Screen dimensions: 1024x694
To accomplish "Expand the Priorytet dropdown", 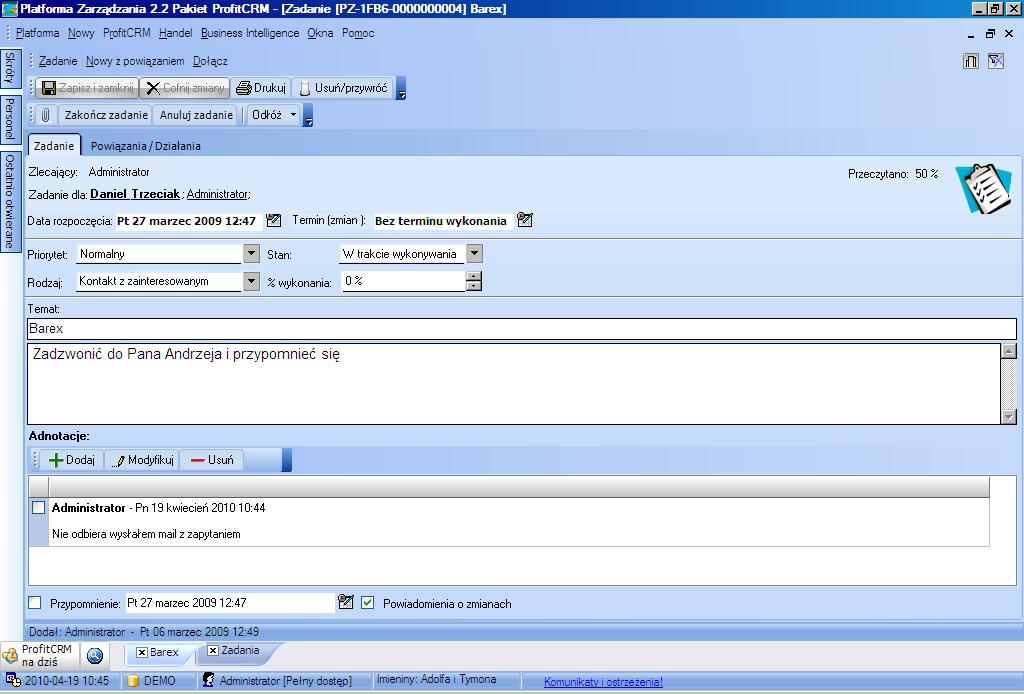I will click(251, 254).
